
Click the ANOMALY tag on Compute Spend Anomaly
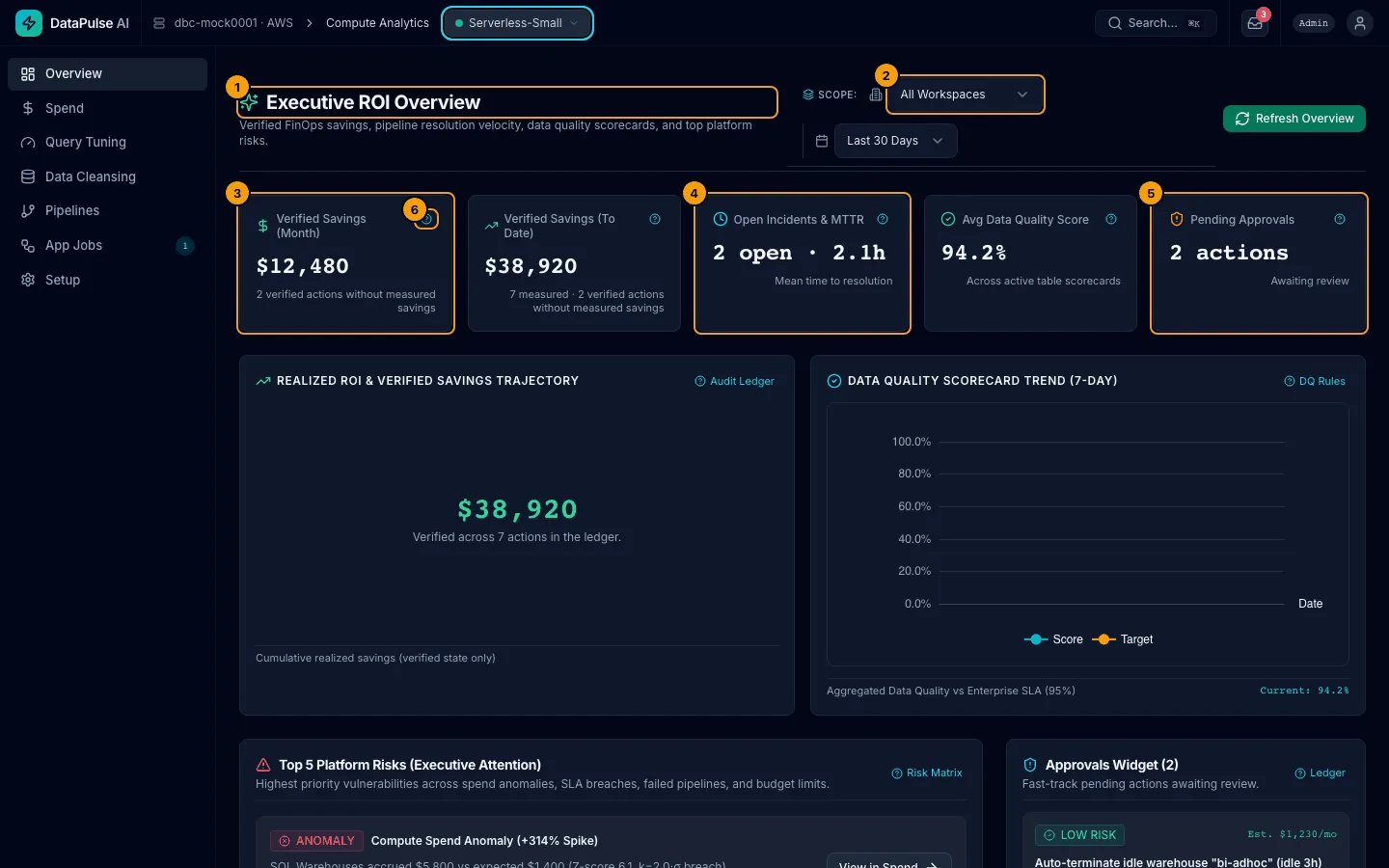[317, 841]
